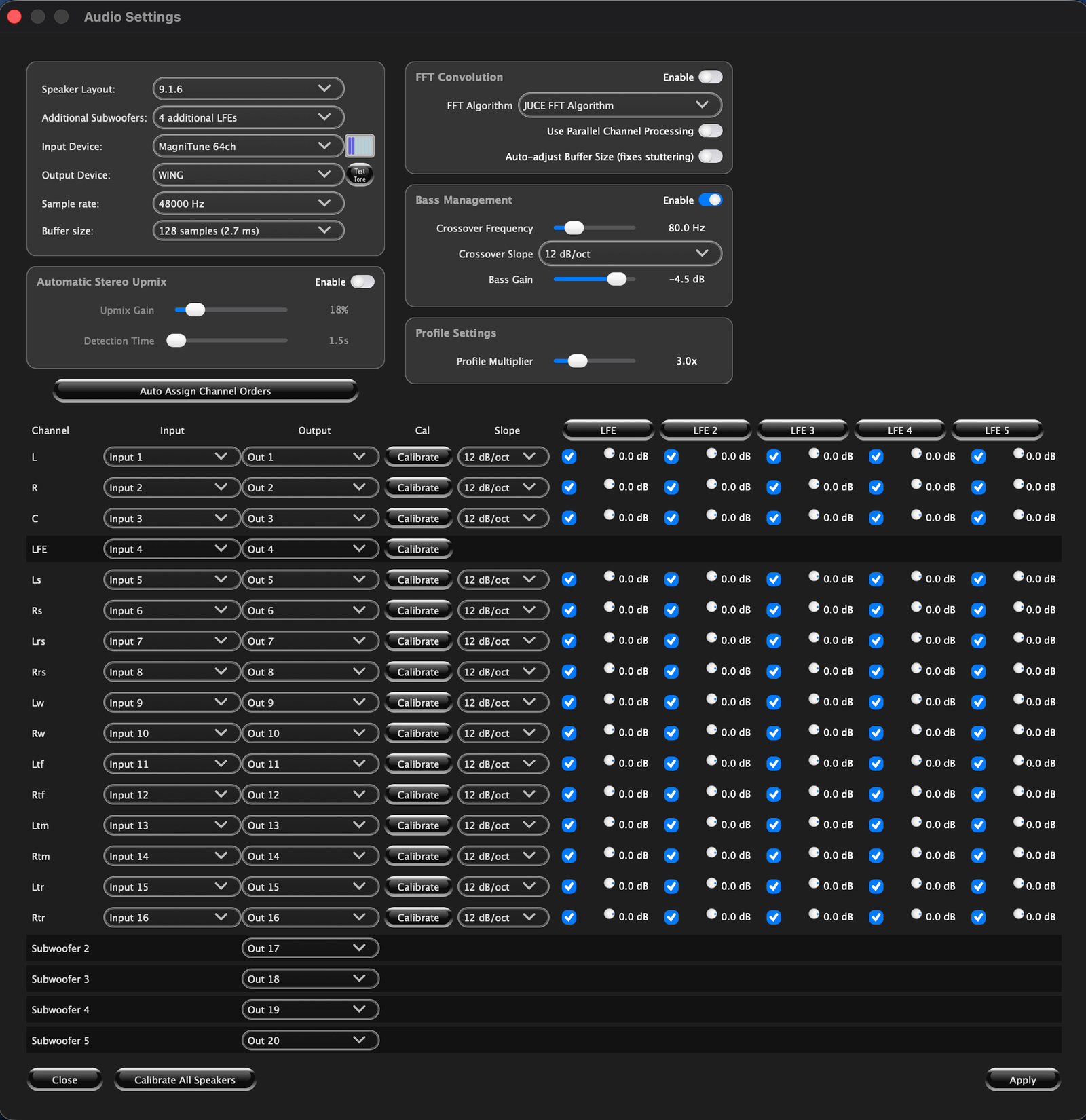The height and width of the screenshot is (1120, 1086).
Task: Open the Input 4 dropdown for the LFE channel
Action: (171, 549)
